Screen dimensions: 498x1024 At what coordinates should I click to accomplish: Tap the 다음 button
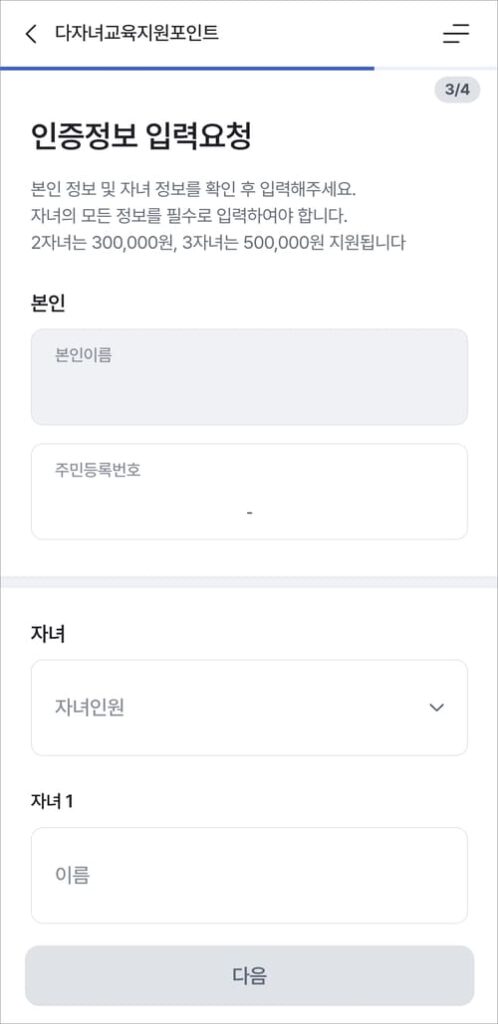(x=249, y=976)
